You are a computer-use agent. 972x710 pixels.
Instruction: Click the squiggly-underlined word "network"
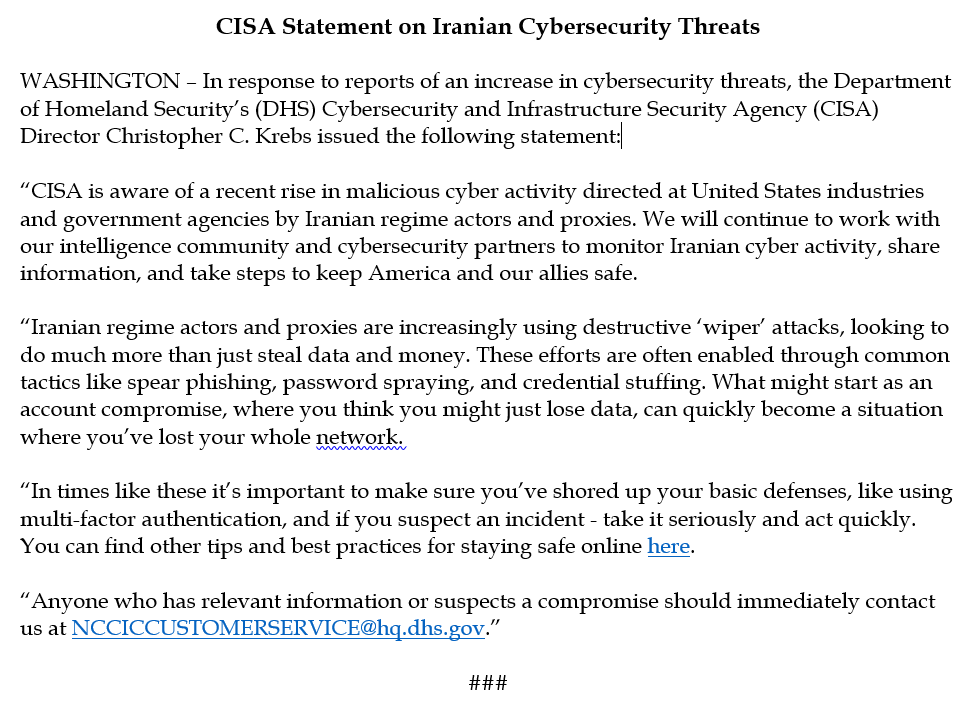point(359,438)
